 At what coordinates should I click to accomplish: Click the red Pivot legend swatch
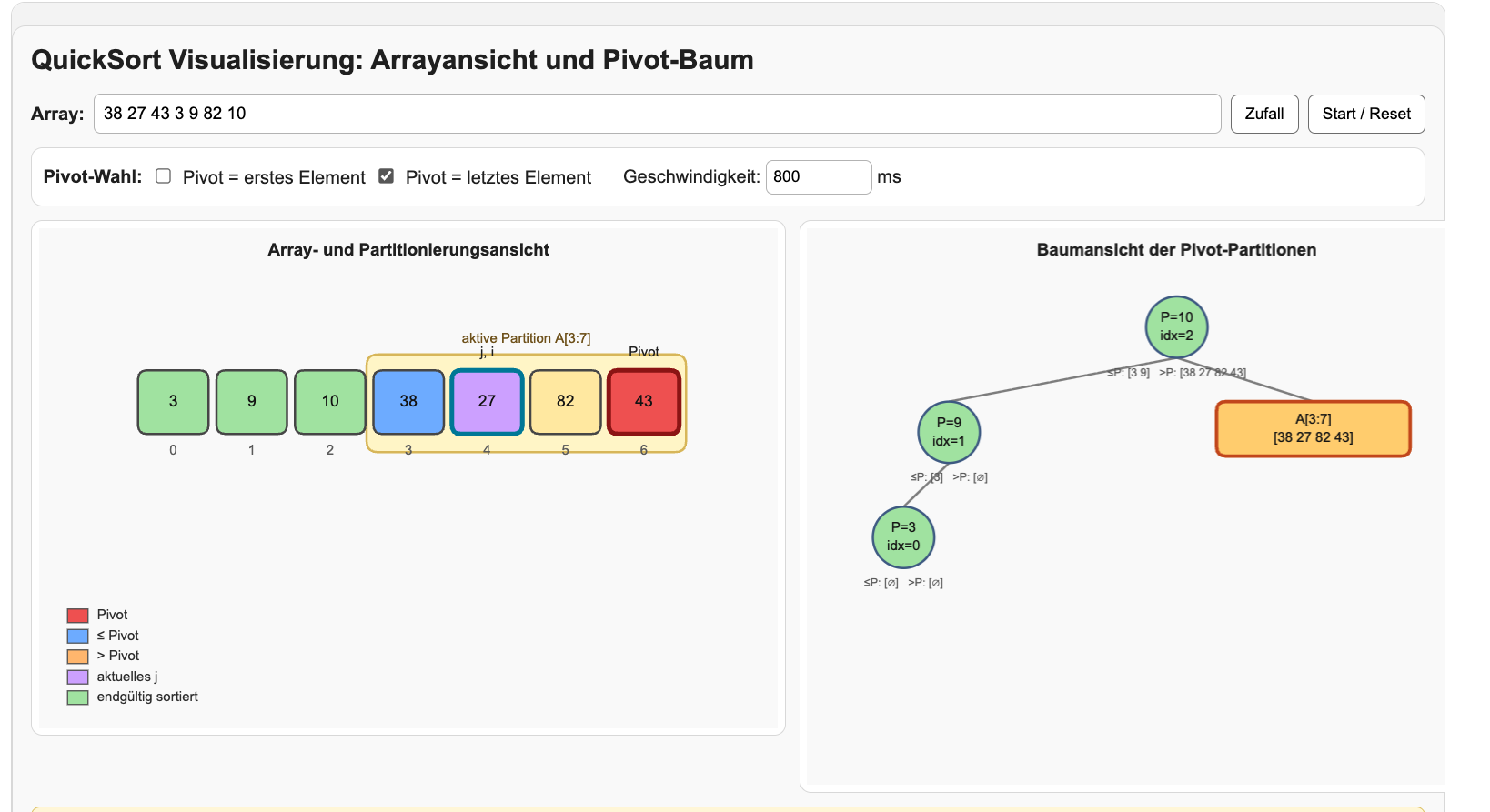pyautogui.click(x=77, y=616)
